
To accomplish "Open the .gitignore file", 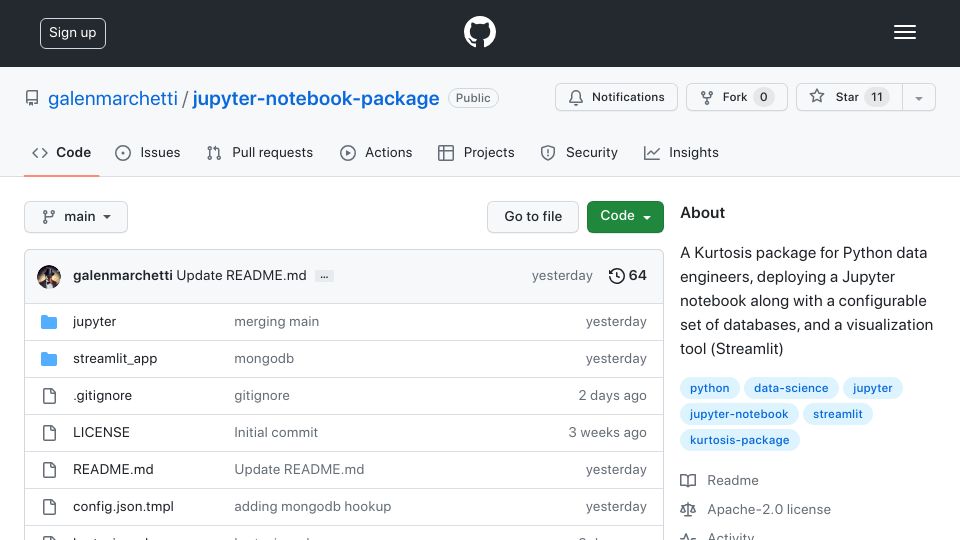I will 102,396.
